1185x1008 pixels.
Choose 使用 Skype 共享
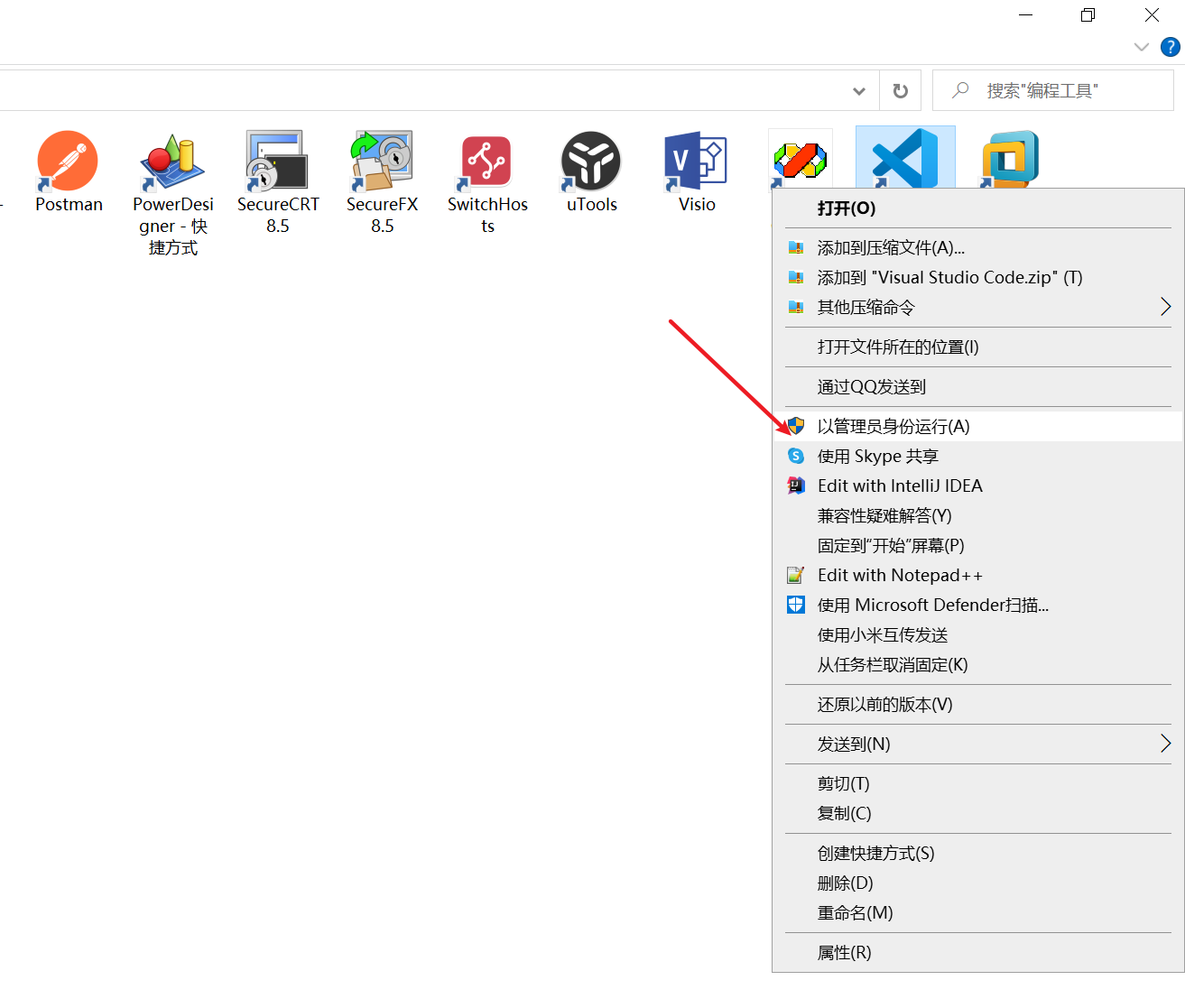tap(978, 456)
